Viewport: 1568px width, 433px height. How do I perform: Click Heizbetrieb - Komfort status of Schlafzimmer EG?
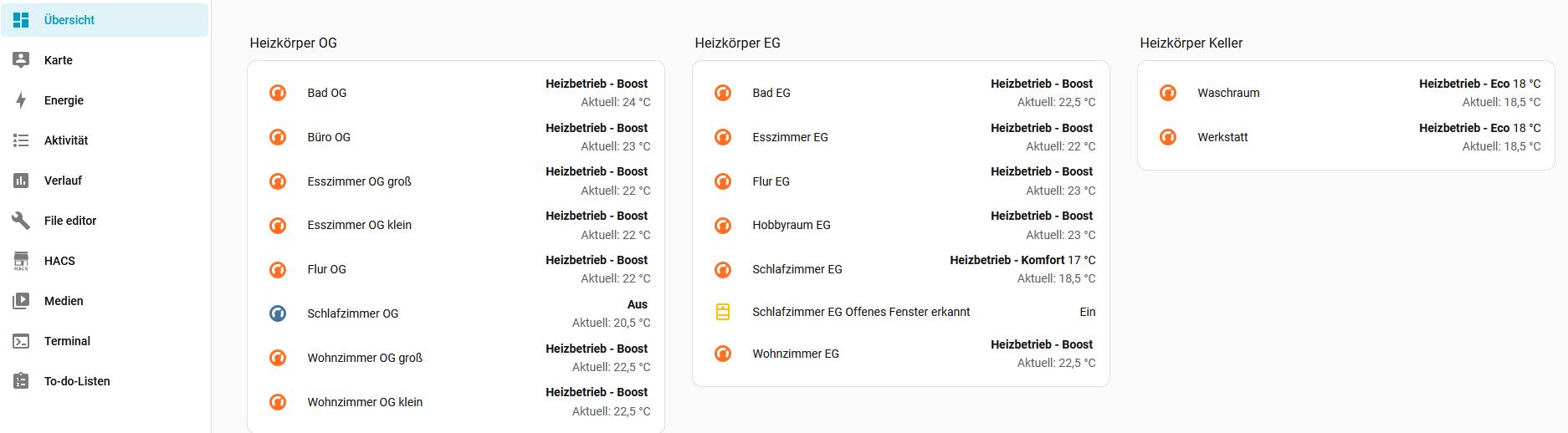[1022, 260]
